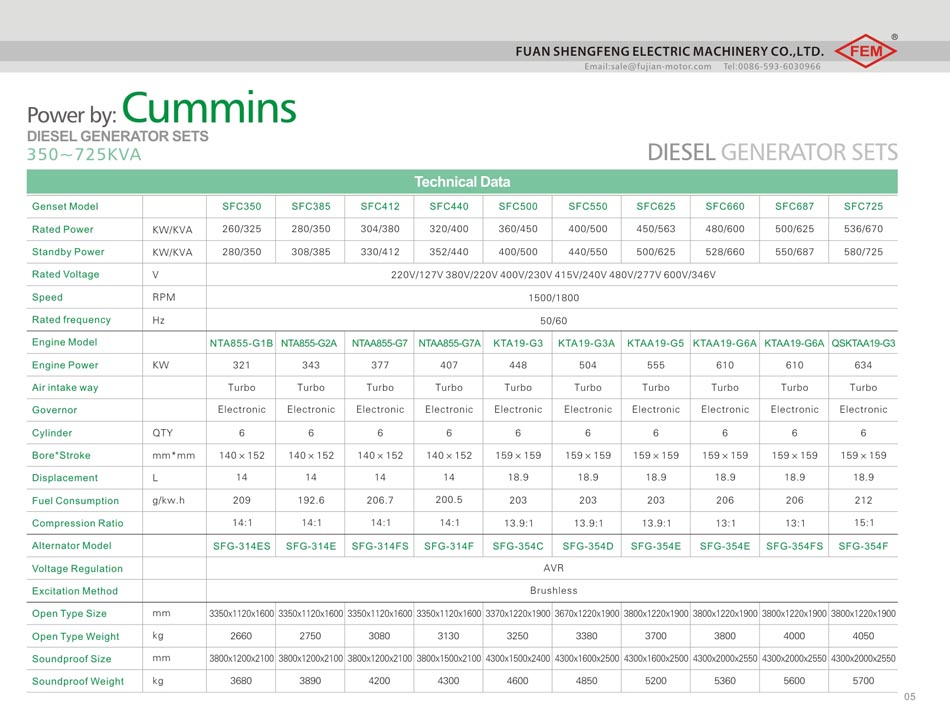The image size is (950, 717).
Task: Click fuel consumption value 200.5
Action: click(449, 499)
